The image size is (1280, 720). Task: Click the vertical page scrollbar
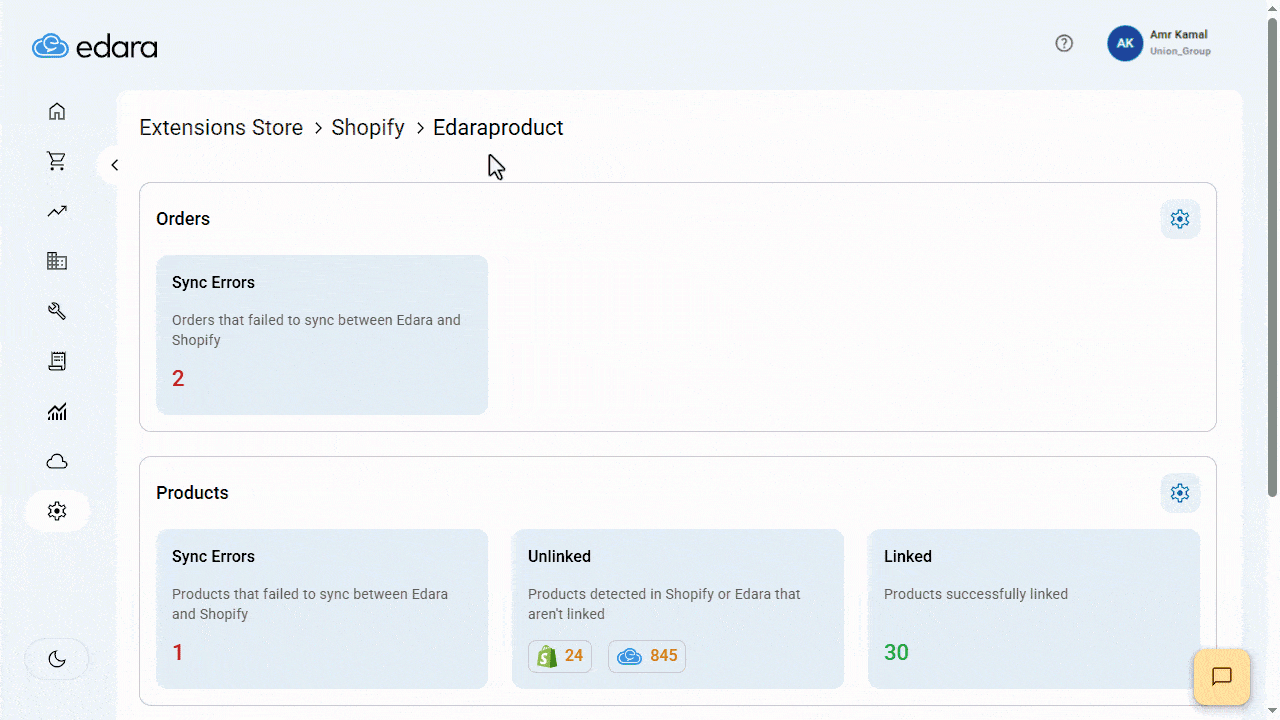[x=1272, y=258]
